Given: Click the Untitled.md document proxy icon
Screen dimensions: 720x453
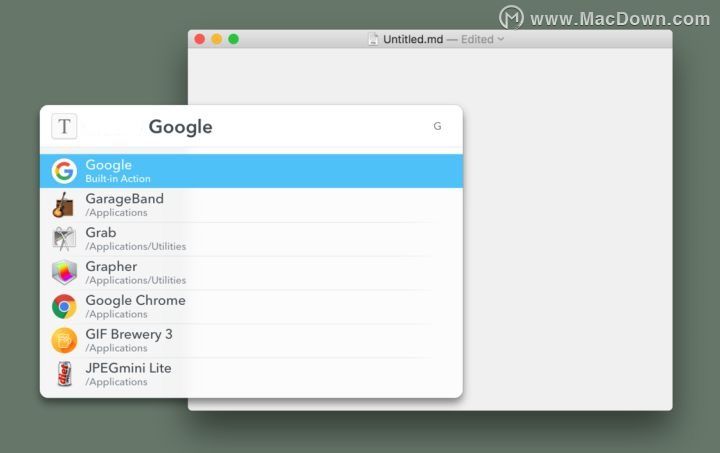Looking at the screenshot, I should pos(373,39).
